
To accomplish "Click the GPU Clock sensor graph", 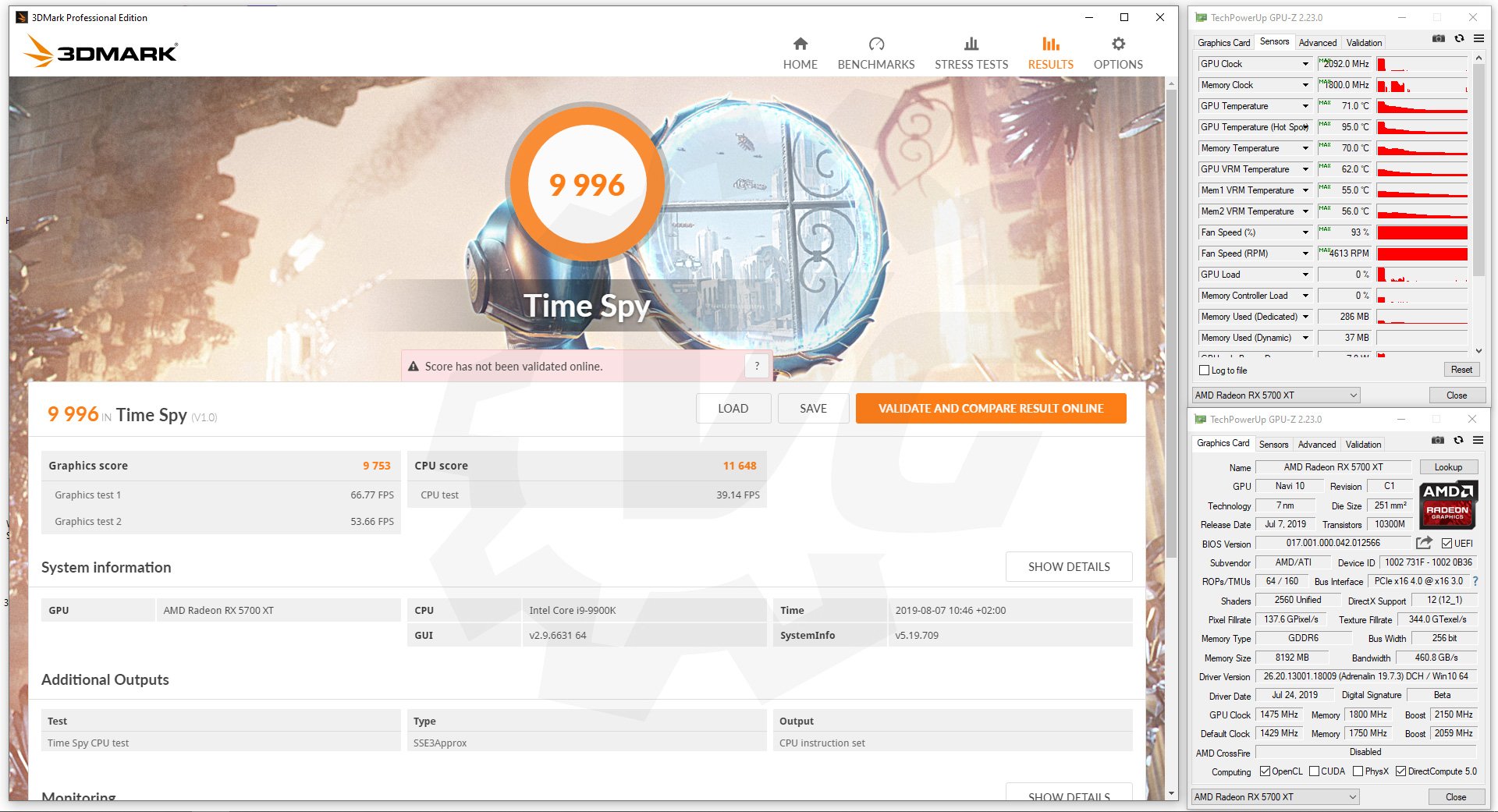I will (x=1422, y=64).
